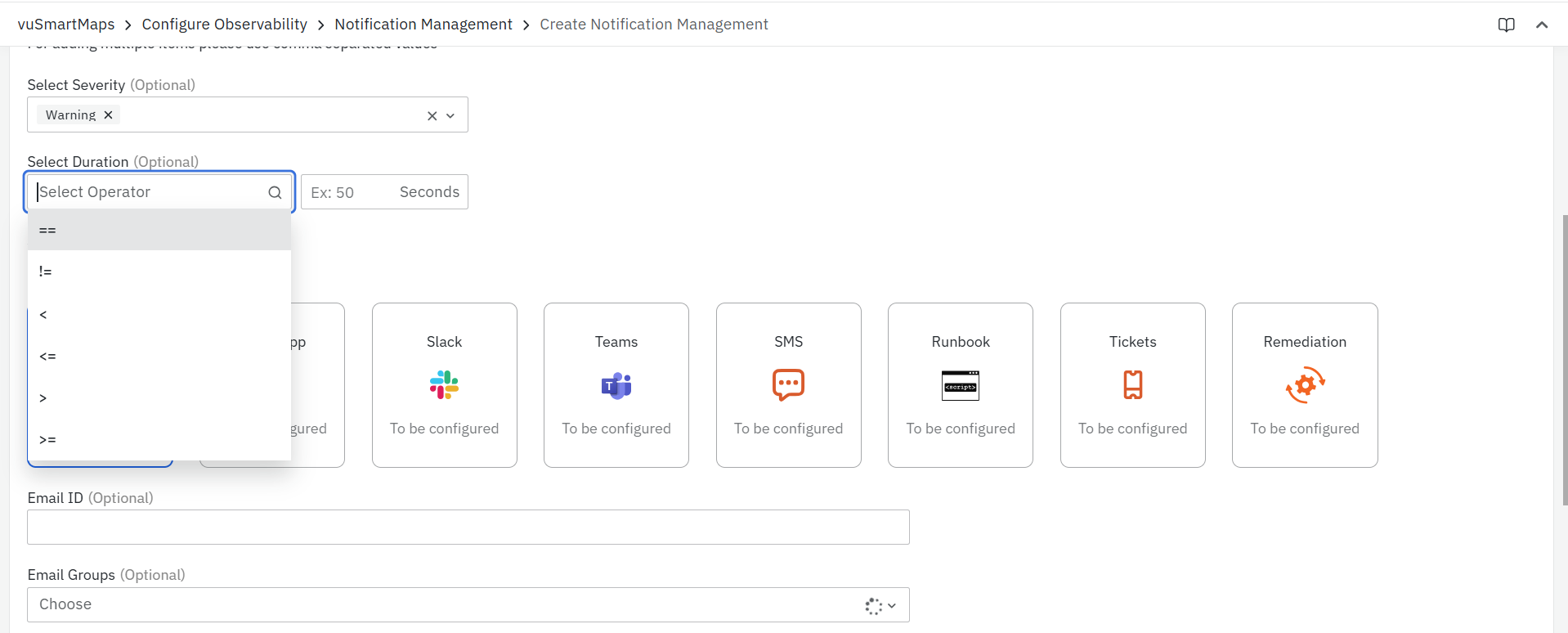Collapse the header with the up chevron
1568x633 pixels.
coord(1542,25)
